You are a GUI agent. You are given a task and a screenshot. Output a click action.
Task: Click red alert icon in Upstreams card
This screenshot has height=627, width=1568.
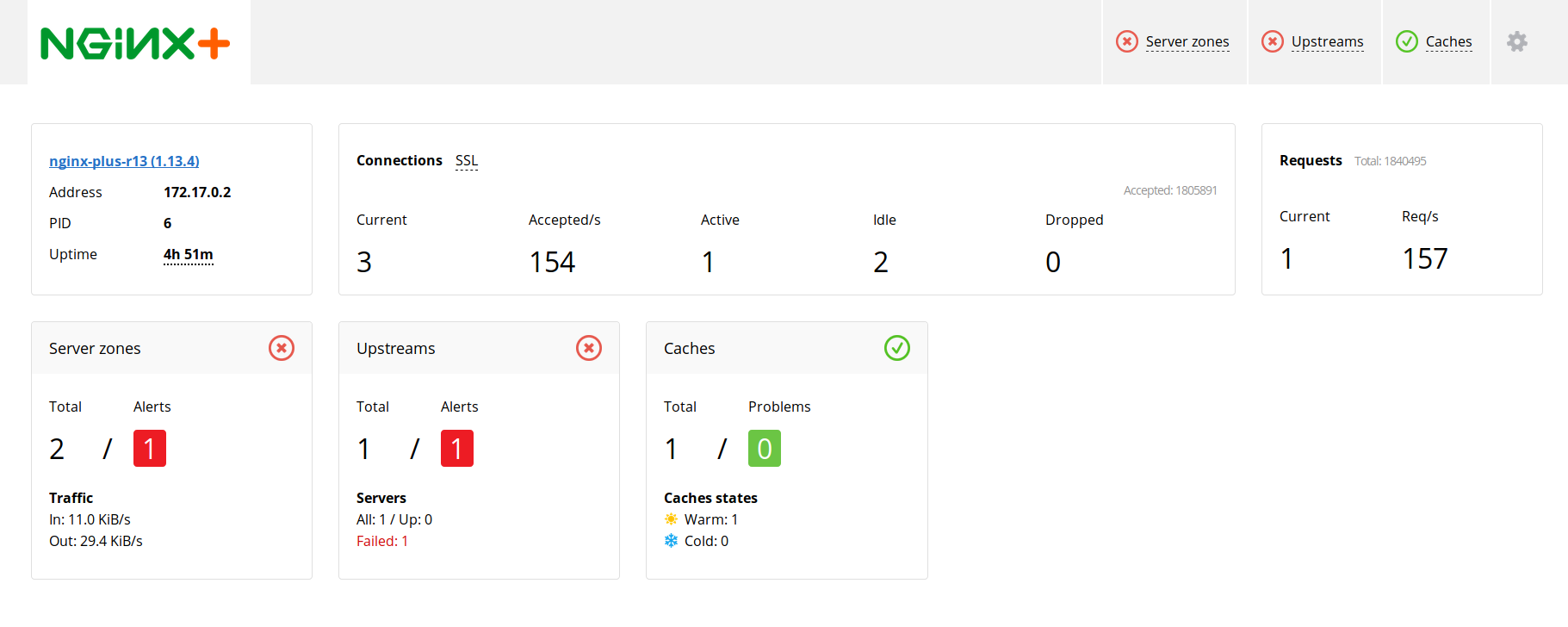(x=589, y=348)
